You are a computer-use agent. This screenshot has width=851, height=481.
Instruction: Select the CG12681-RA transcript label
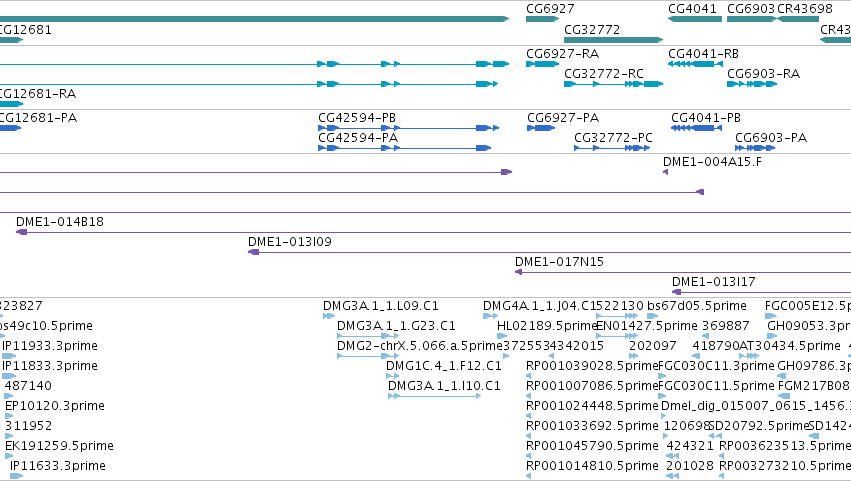(37, 94)
